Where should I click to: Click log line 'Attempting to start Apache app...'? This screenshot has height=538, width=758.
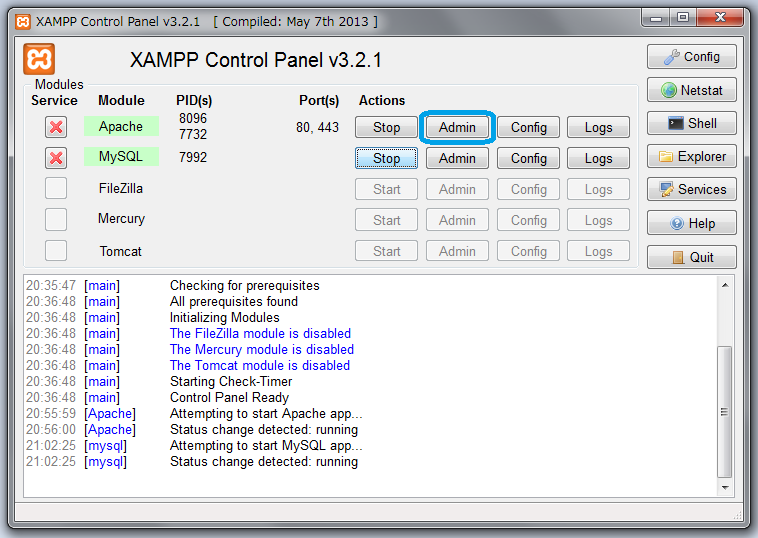(266, 413)
